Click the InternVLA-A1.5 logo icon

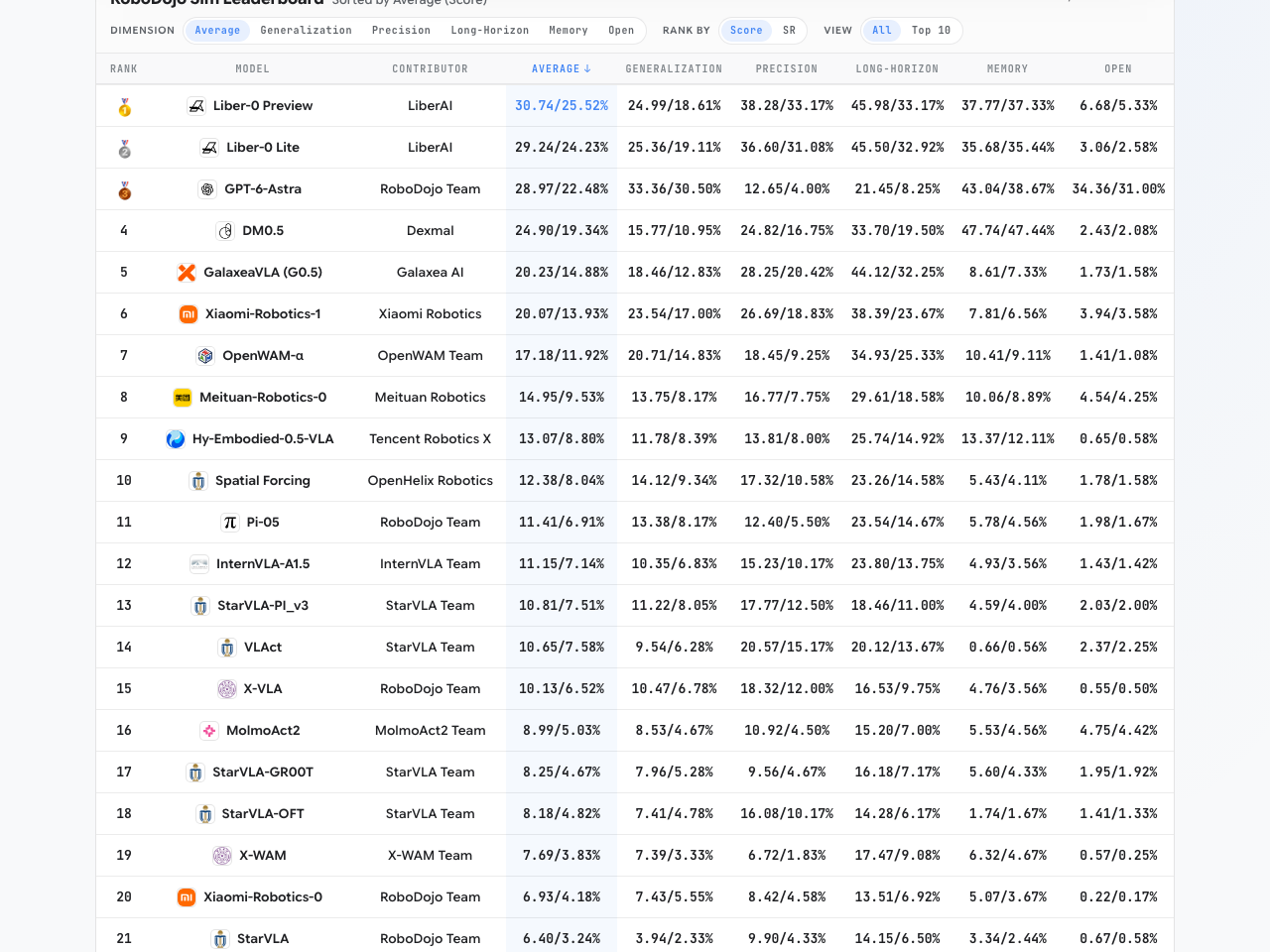coord(199,564)
